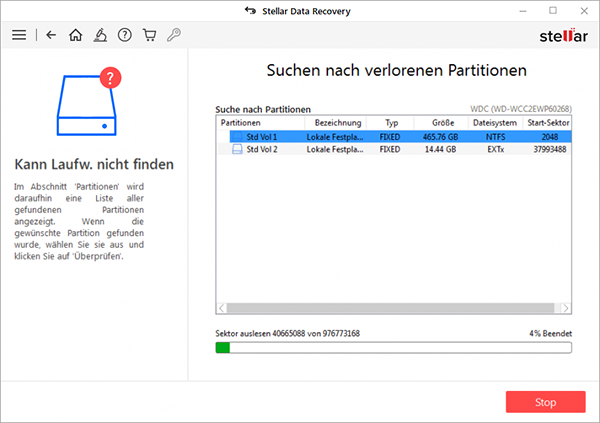The height and width of the screenshot is (423, 600).
Task: Close the Stellar Data Recovery window
Action: [x=584, y=11]
